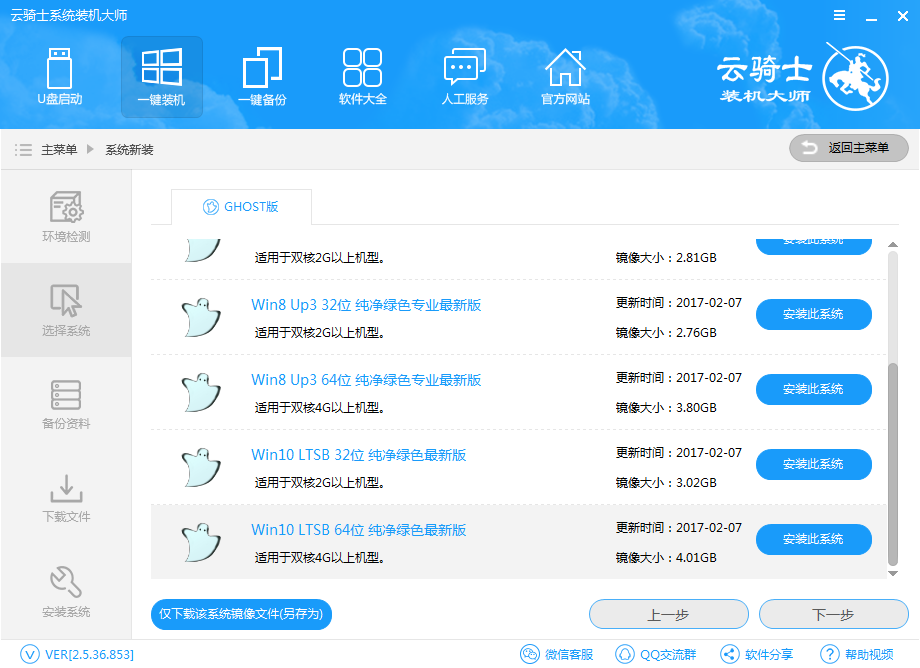Click 更新时间 of Win10 LTSB 32位 row
The width and height of the screenshot is (920, 668).
coord(678,453)
